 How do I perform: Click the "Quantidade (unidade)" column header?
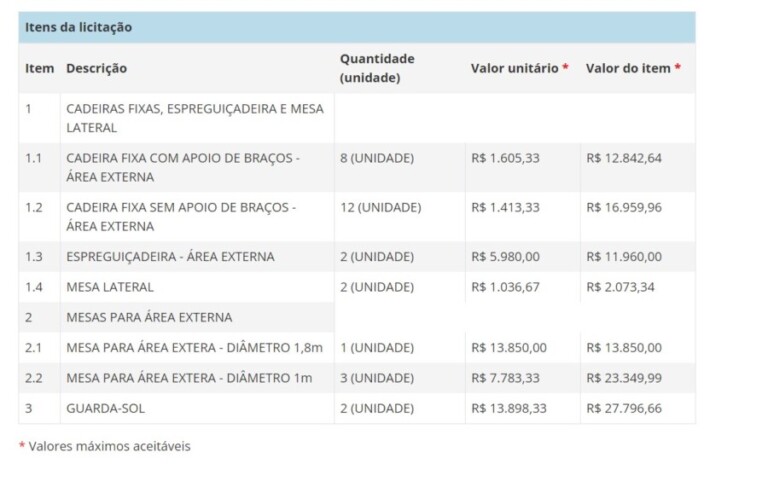pyautogui.click(x=377, y=68)
